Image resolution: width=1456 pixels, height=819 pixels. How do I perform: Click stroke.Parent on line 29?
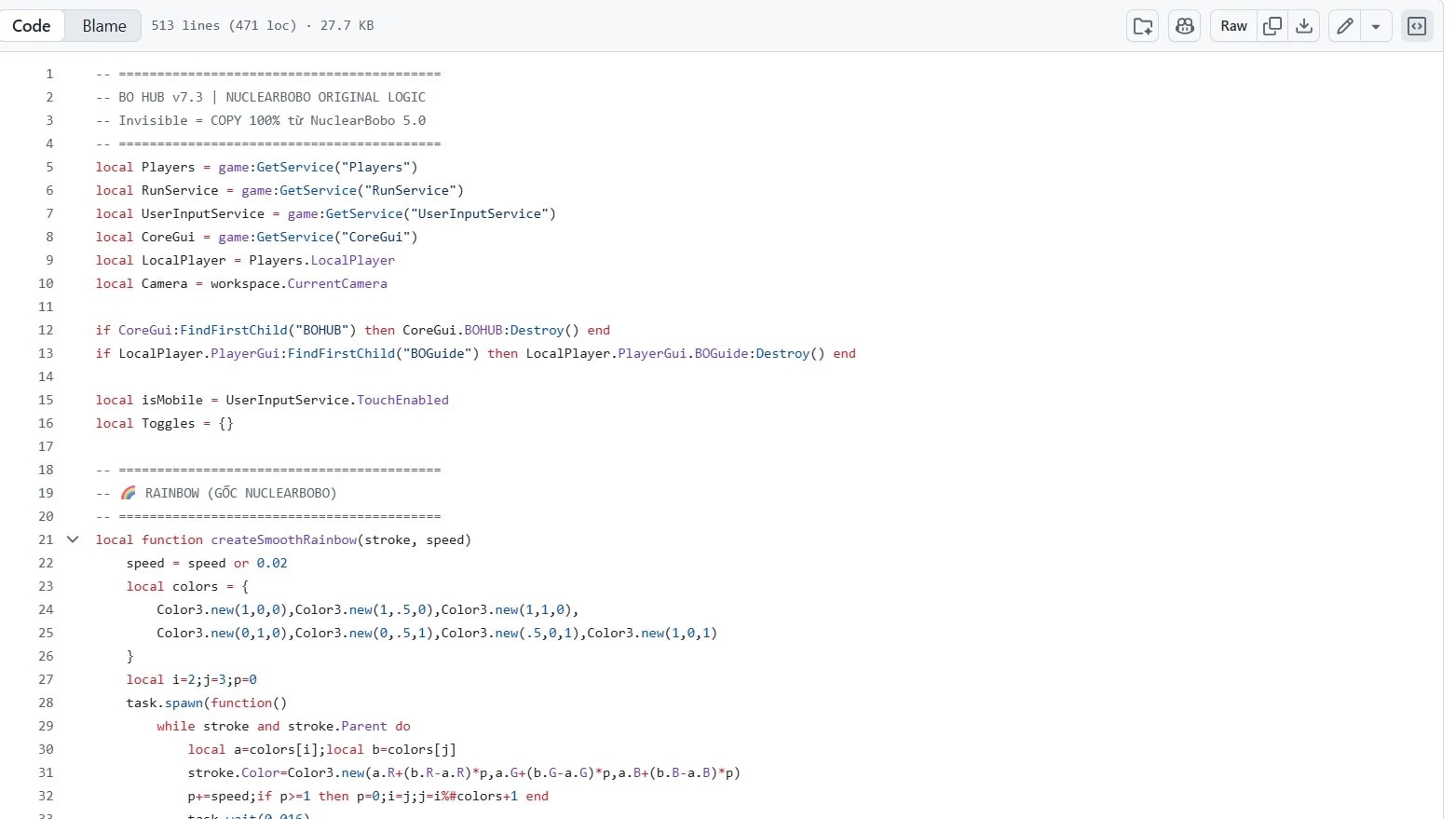click(x=337, y=726)
